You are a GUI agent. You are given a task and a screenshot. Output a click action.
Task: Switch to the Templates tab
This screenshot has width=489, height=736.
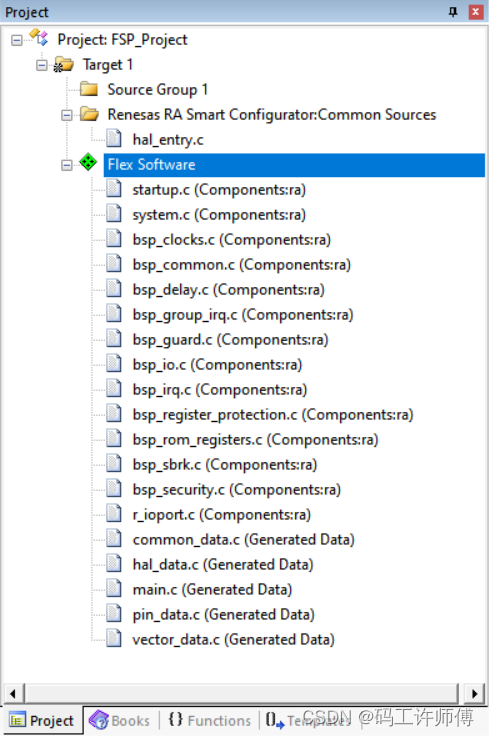(307, 721)
